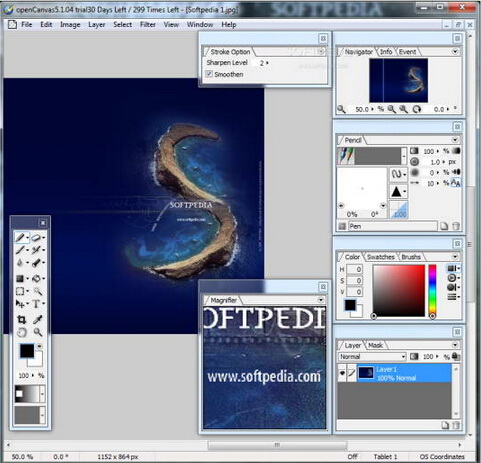Screen dimensions: 481x463
Task: Click the black foreground swatch in toolbox
Action: coord(27,351)
